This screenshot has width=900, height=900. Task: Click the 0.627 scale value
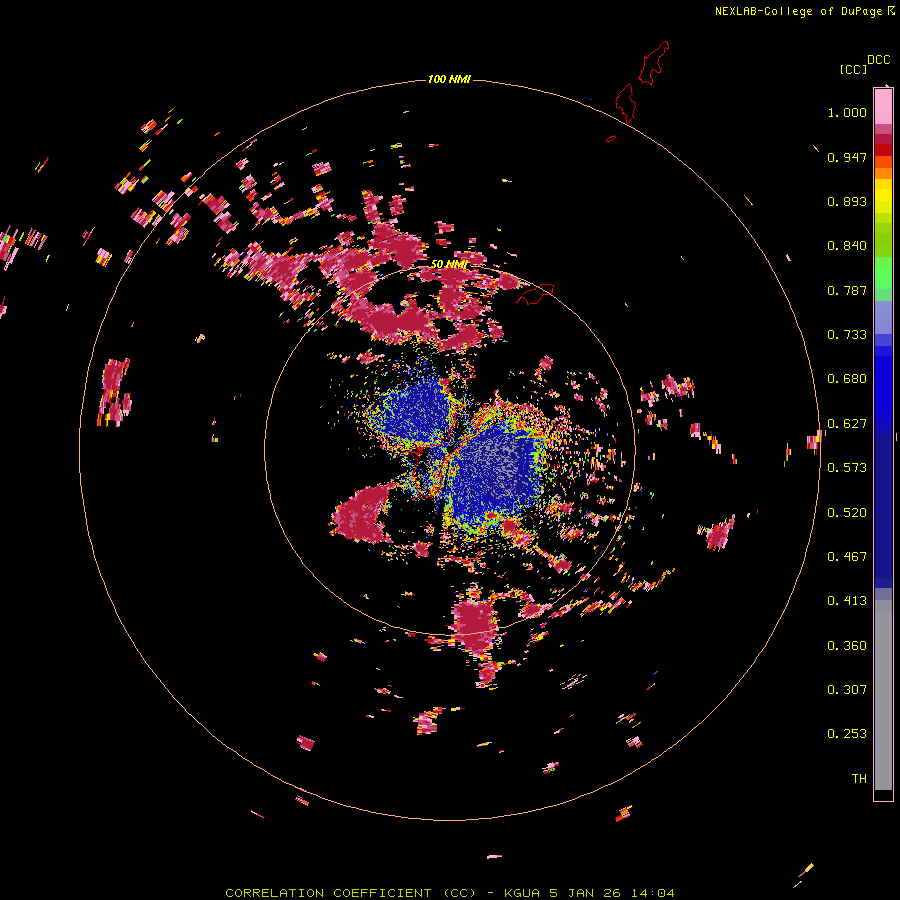(847, 424)
